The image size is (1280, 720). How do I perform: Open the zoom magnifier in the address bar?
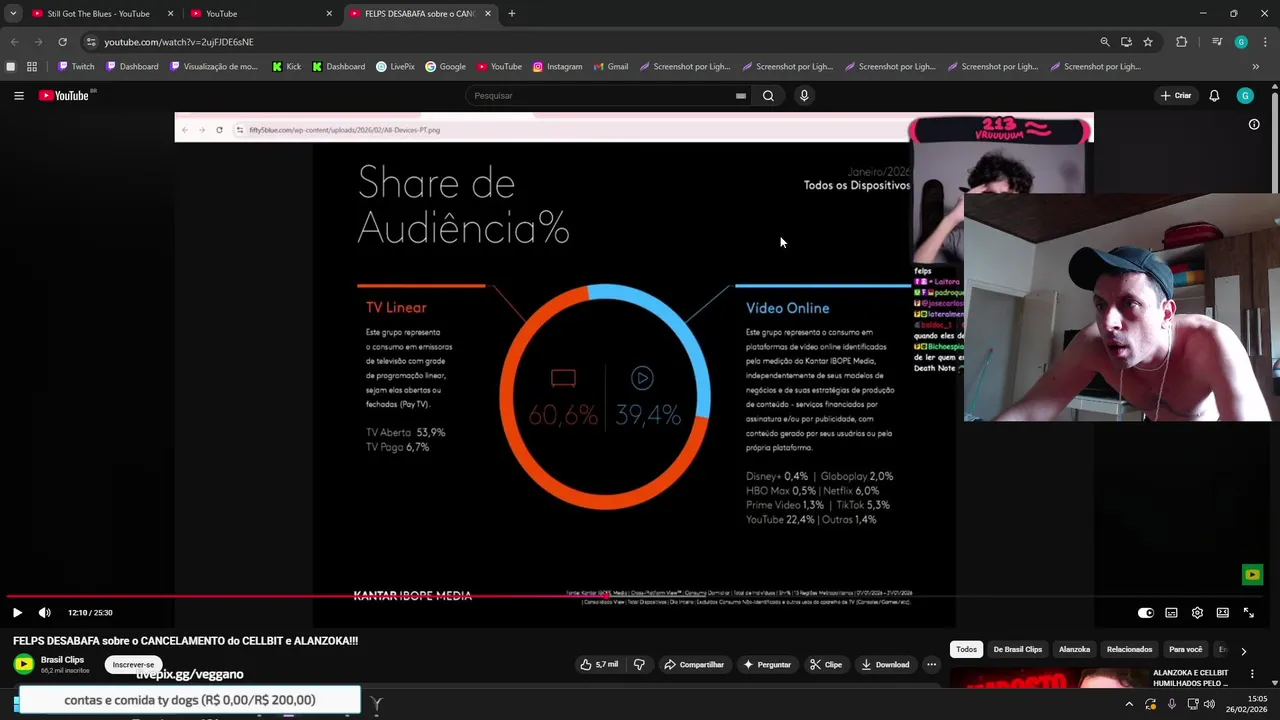(x=1104, y=42)
